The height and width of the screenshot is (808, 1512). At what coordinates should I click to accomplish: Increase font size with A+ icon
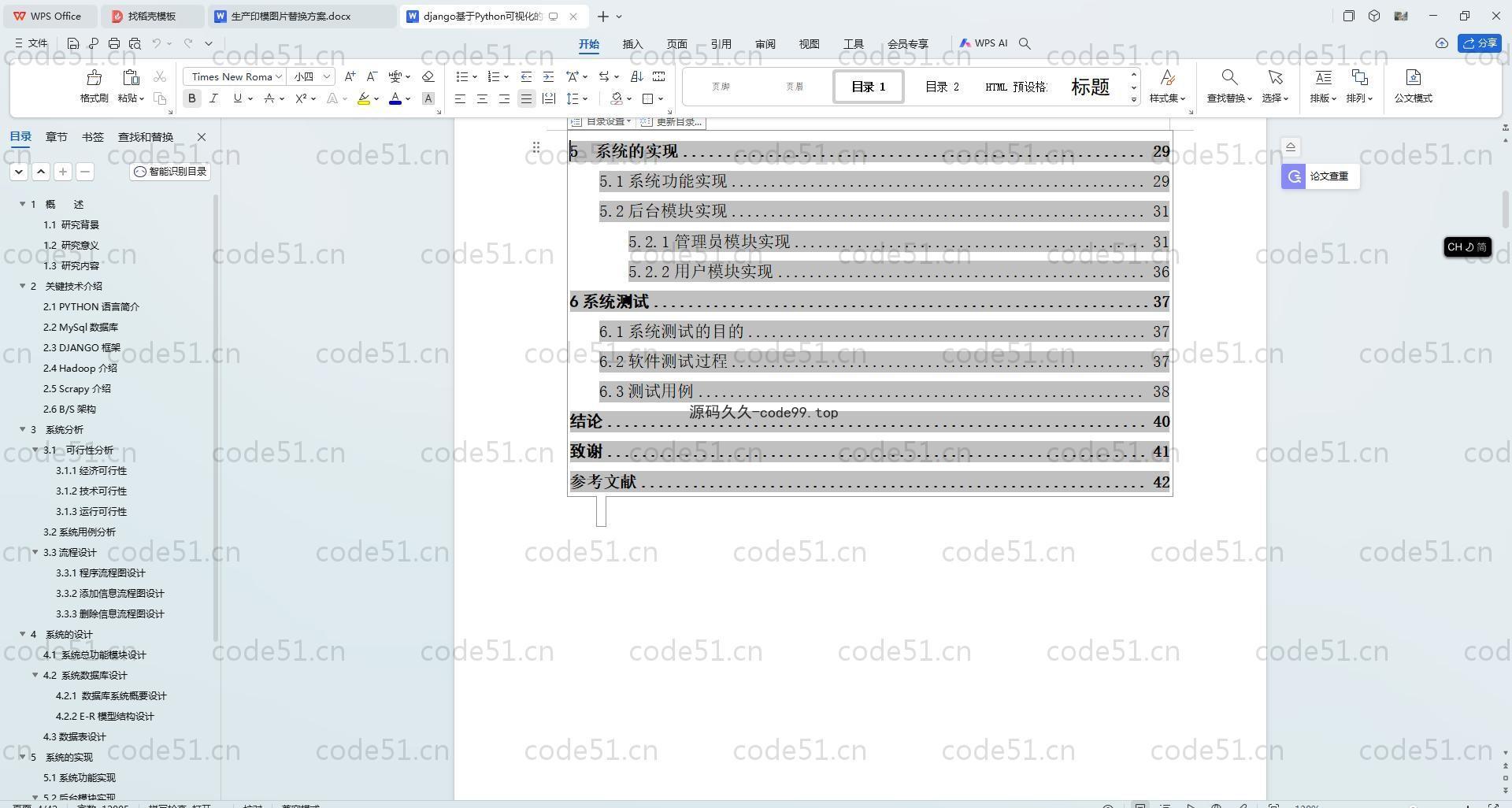tap(350, 76)
